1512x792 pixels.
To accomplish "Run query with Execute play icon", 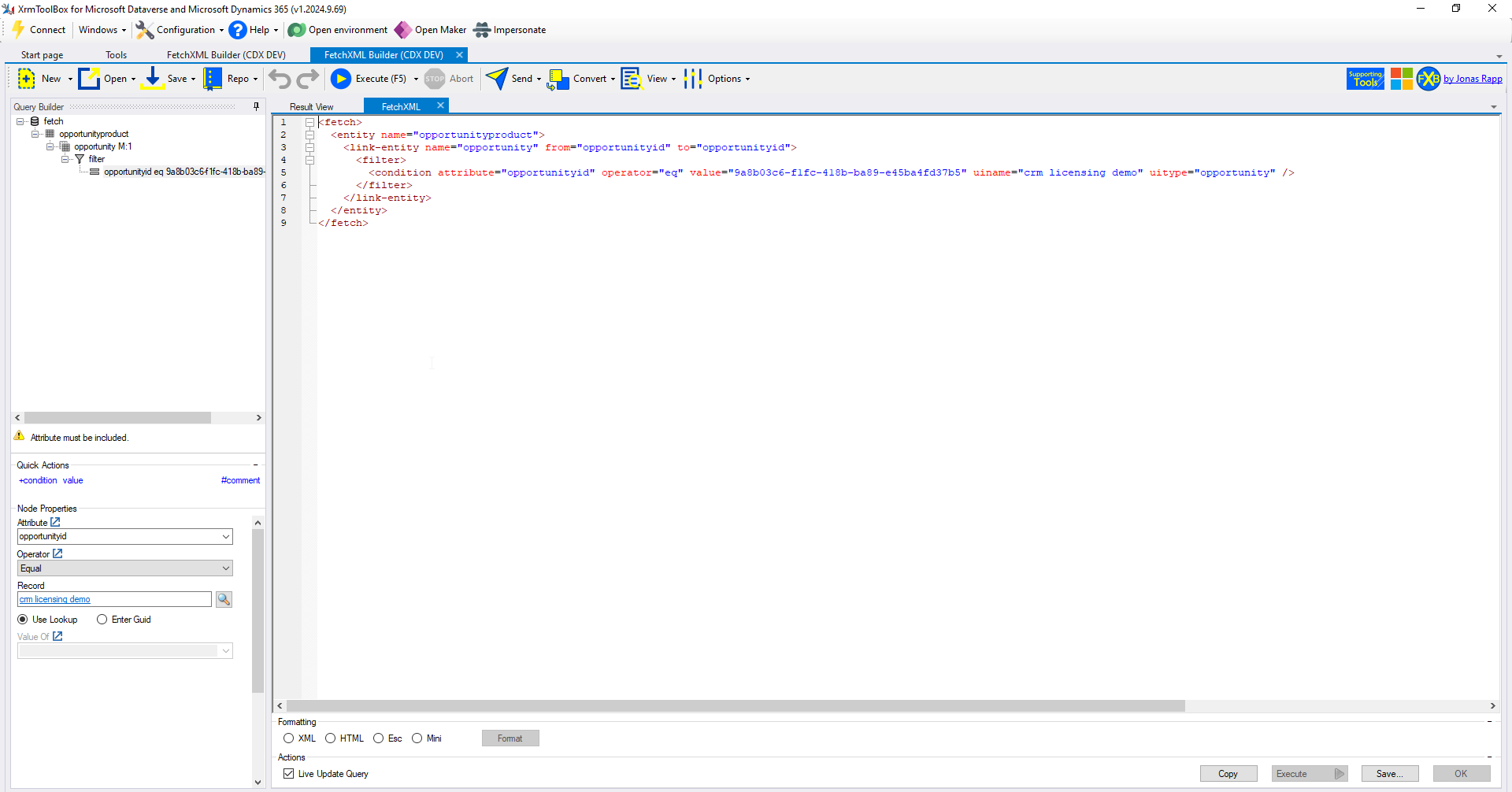I will (x=341, y=79).
